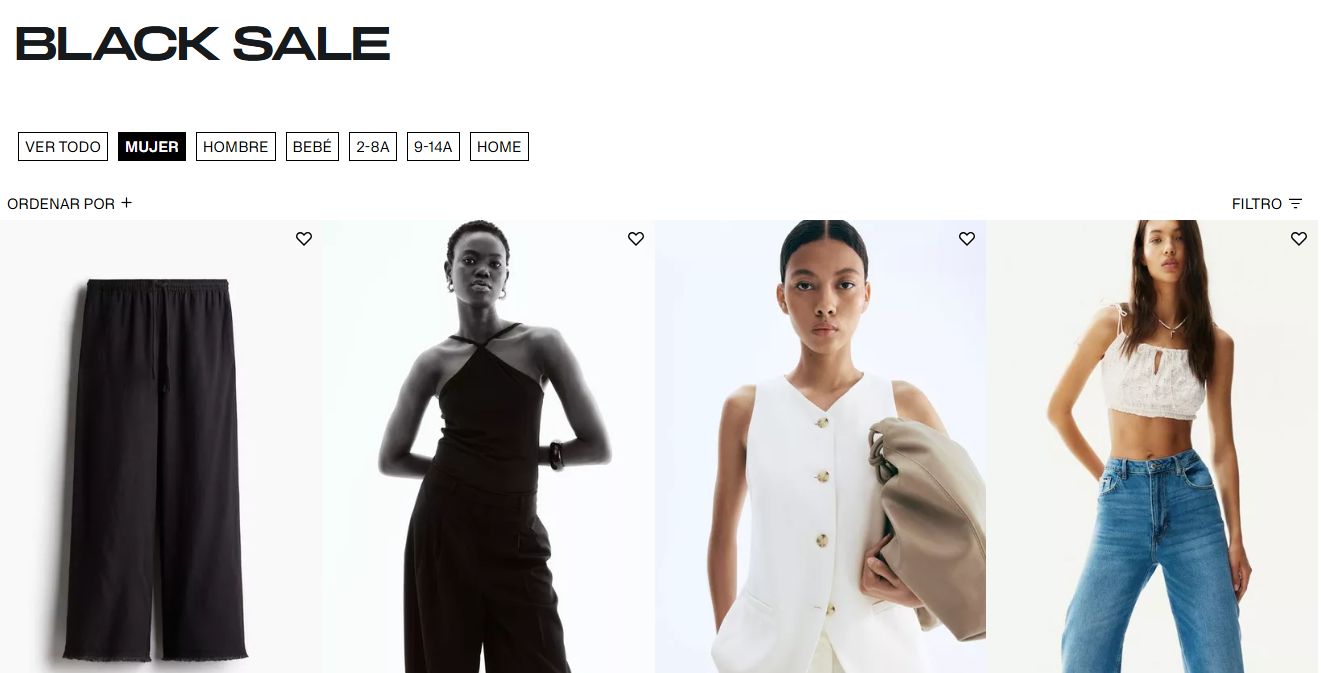
Task: Open the HOME category
Action: (x=499, y=147)
